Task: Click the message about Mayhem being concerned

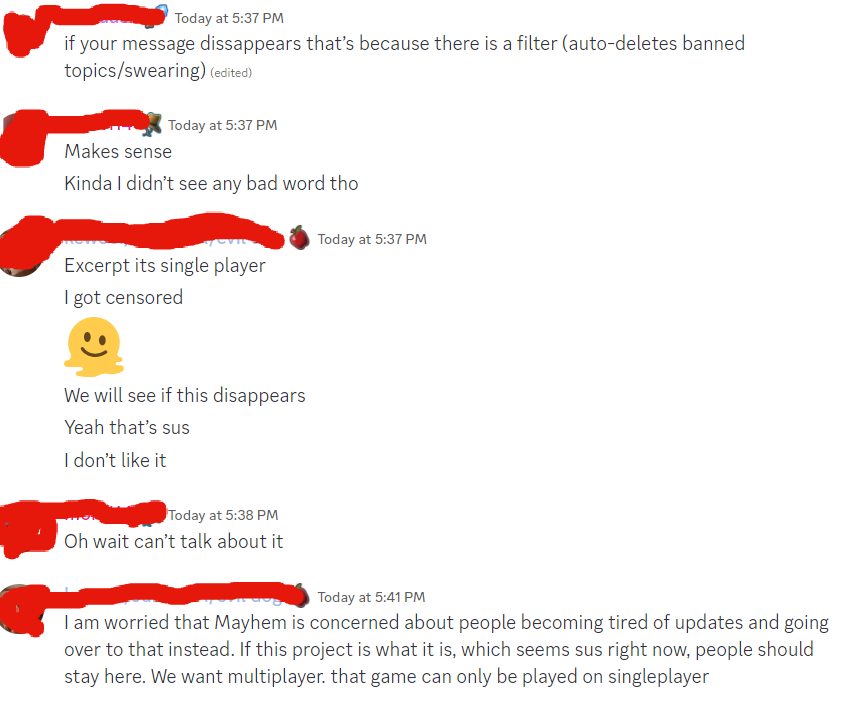Action: tap(446, 649)
